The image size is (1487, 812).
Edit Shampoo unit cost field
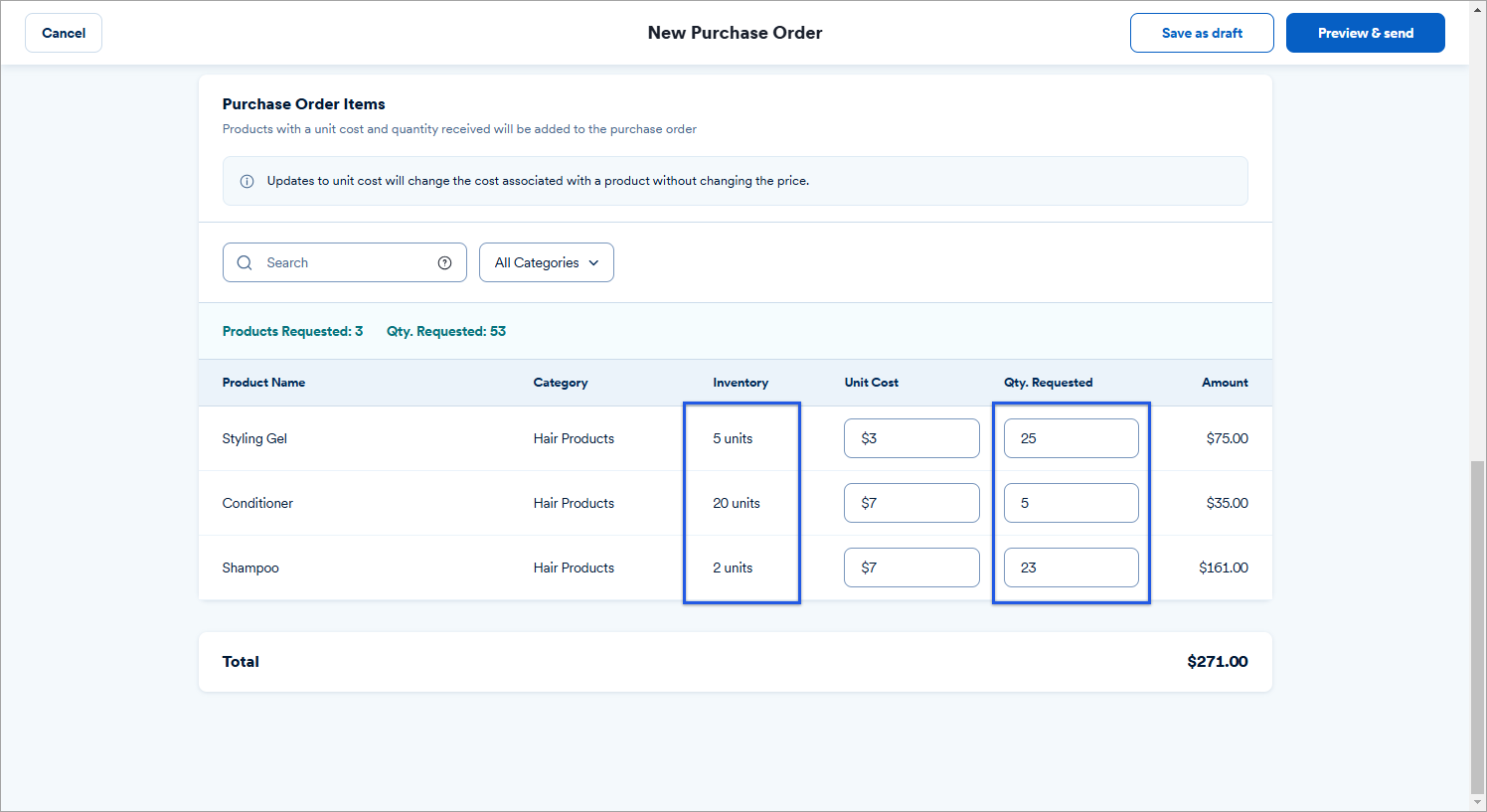pyautogui.click(x=911, y=568)
